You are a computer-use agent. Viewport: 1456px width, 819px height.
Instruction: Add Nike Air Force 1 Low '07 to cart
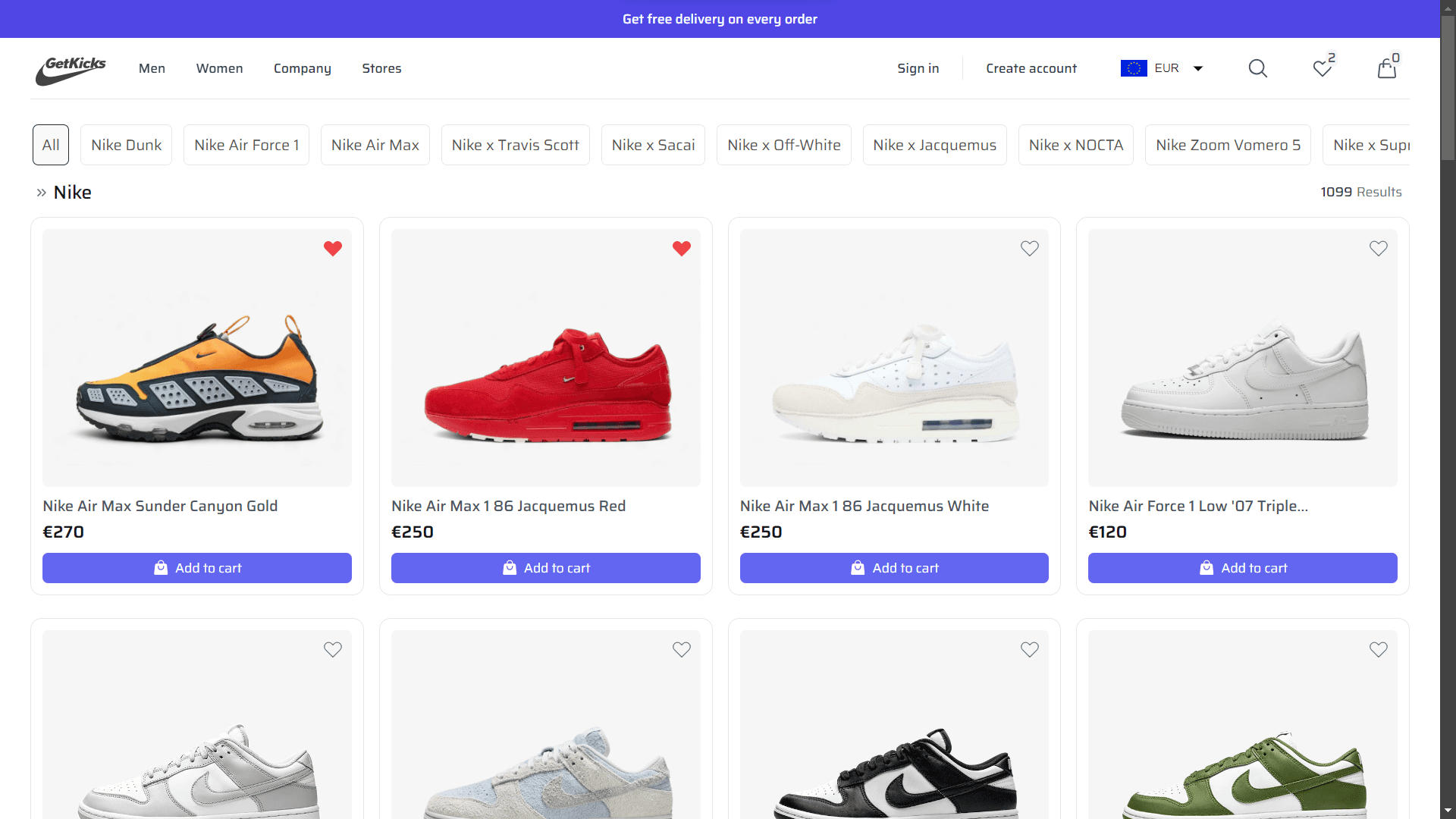point(1243,568)
